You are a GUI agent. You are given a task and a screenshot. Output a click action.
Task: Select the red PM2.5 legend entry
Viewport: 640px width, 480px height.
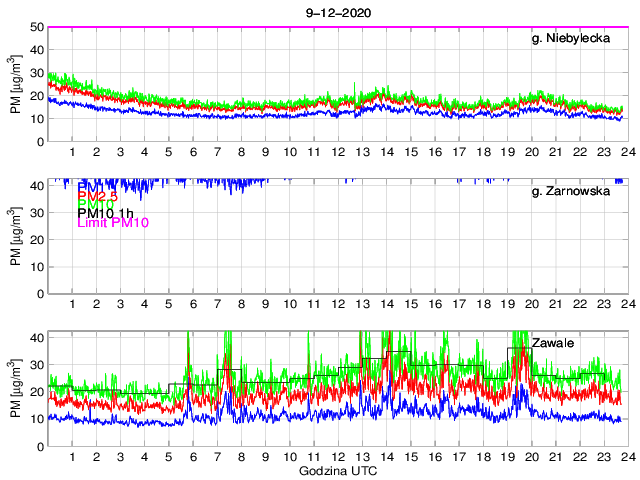click(100, 197)
